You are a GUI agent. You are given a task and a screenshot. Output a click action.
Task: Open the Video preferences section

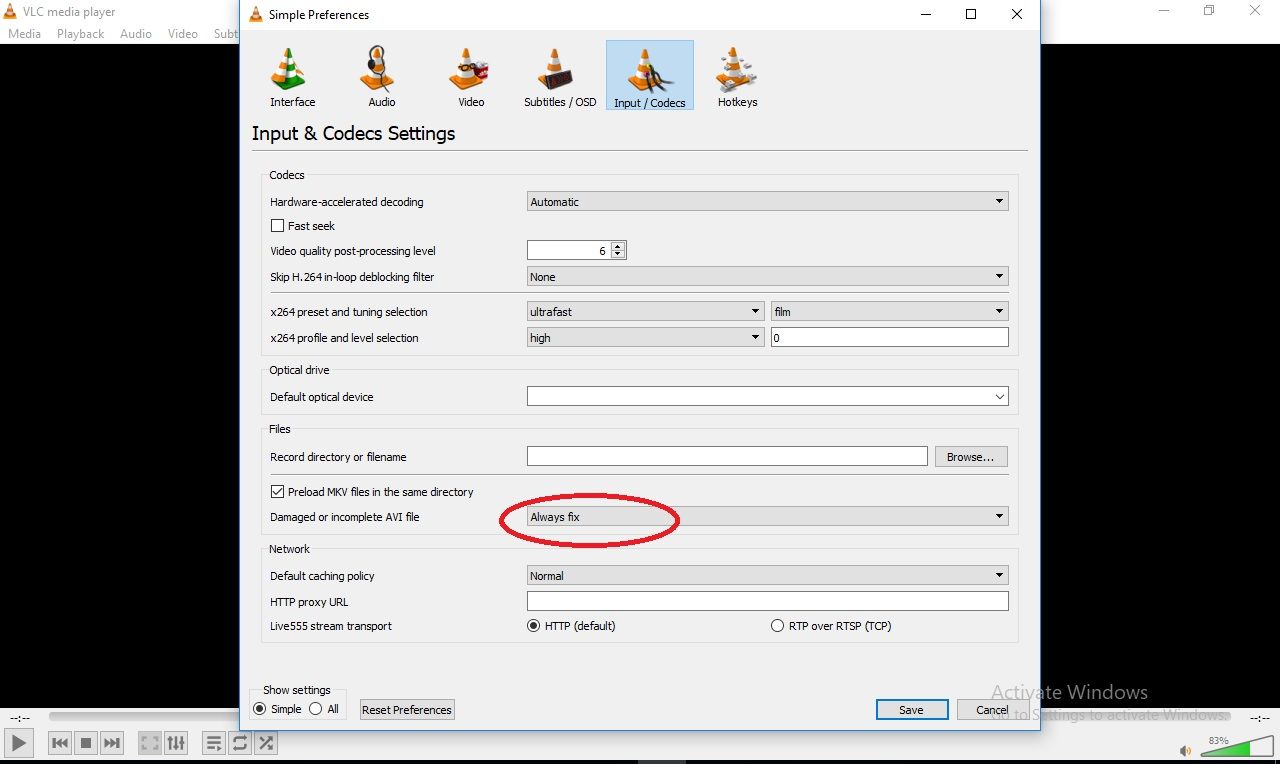pos(471,76)
